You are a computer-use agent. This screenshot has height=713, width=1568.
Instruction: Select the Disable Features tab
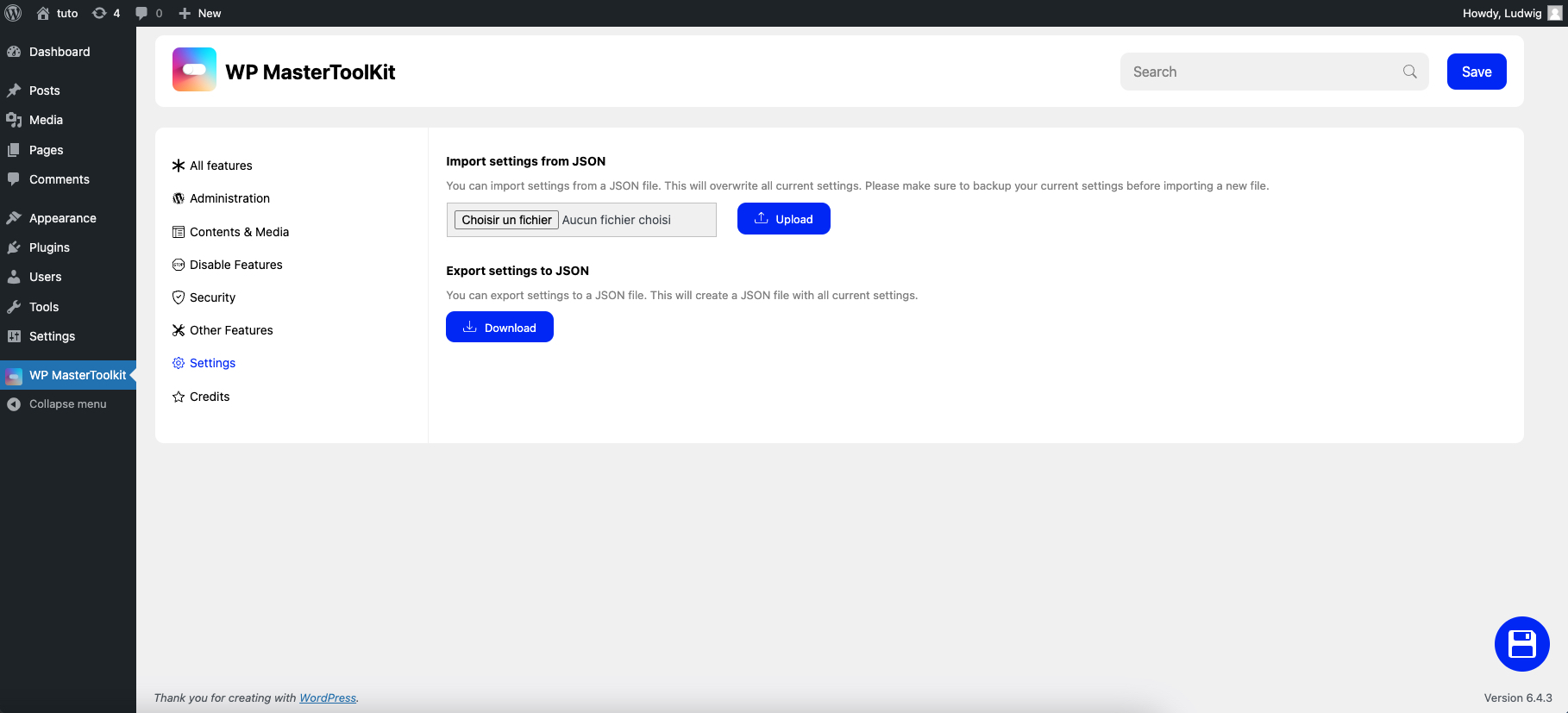click(x=228, y=265)
